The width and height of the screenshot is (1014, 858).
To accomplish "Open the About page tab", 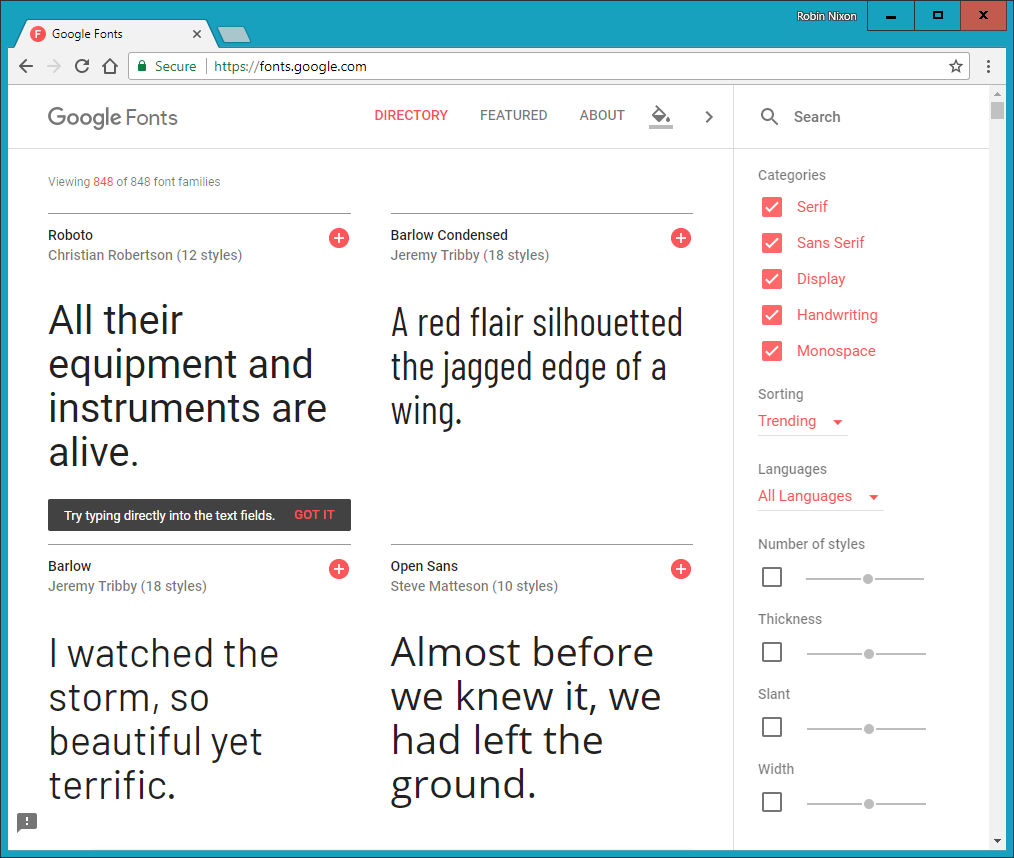I will pyautogui.click(x=602, y=115).
